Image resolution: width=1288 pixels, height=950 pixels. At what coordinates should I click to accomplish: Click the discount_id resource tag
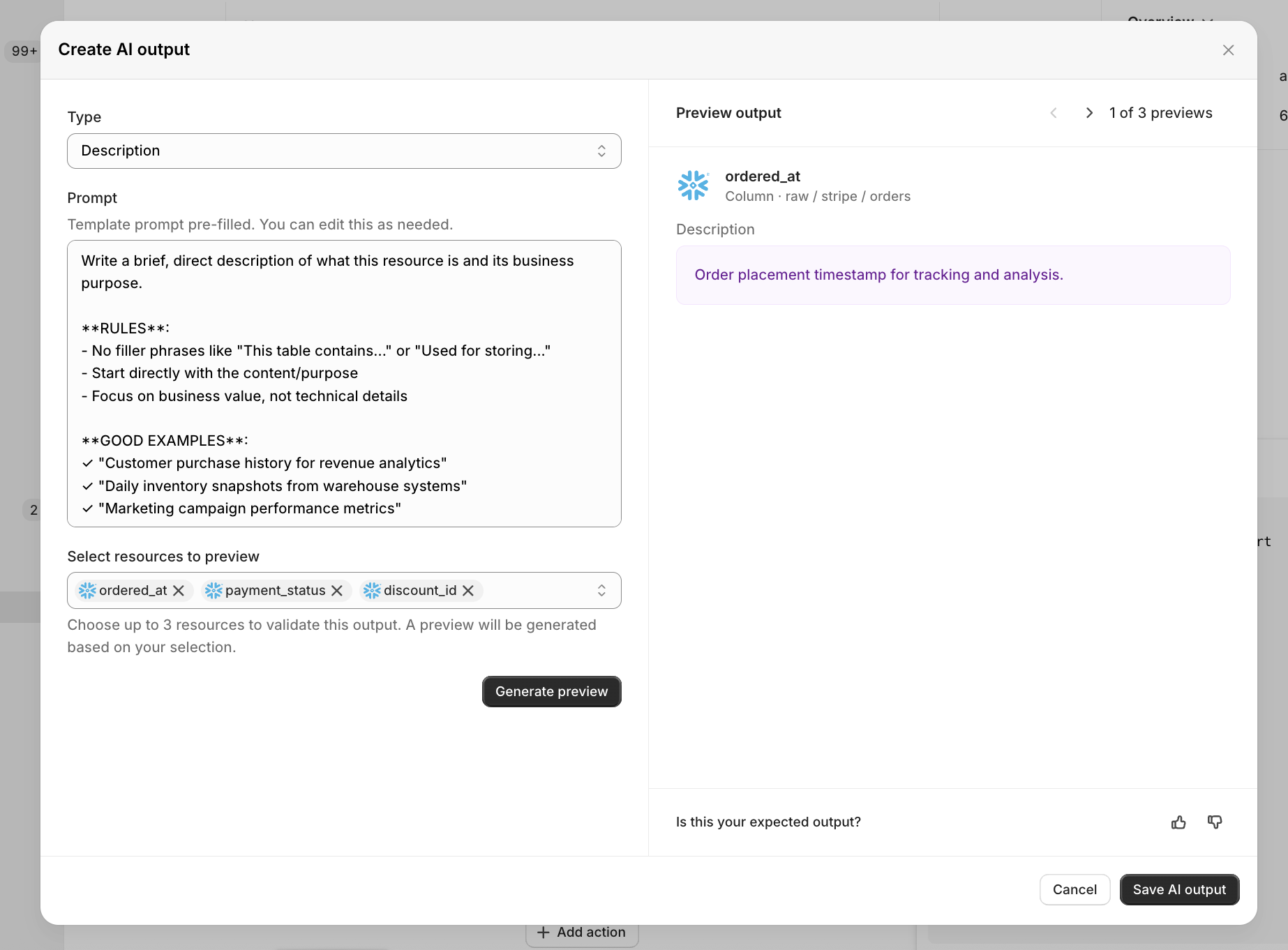point(419,591)
